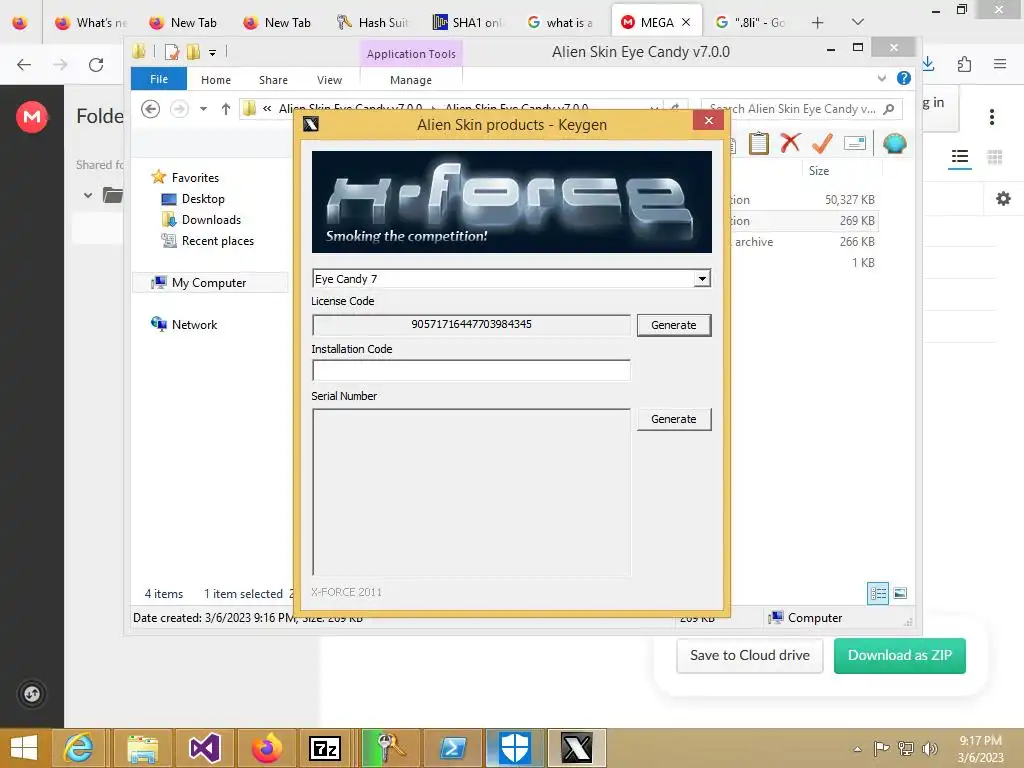1024x768 pixels.
Task: Click the Explorer back arrow
Action: [150, 109]
